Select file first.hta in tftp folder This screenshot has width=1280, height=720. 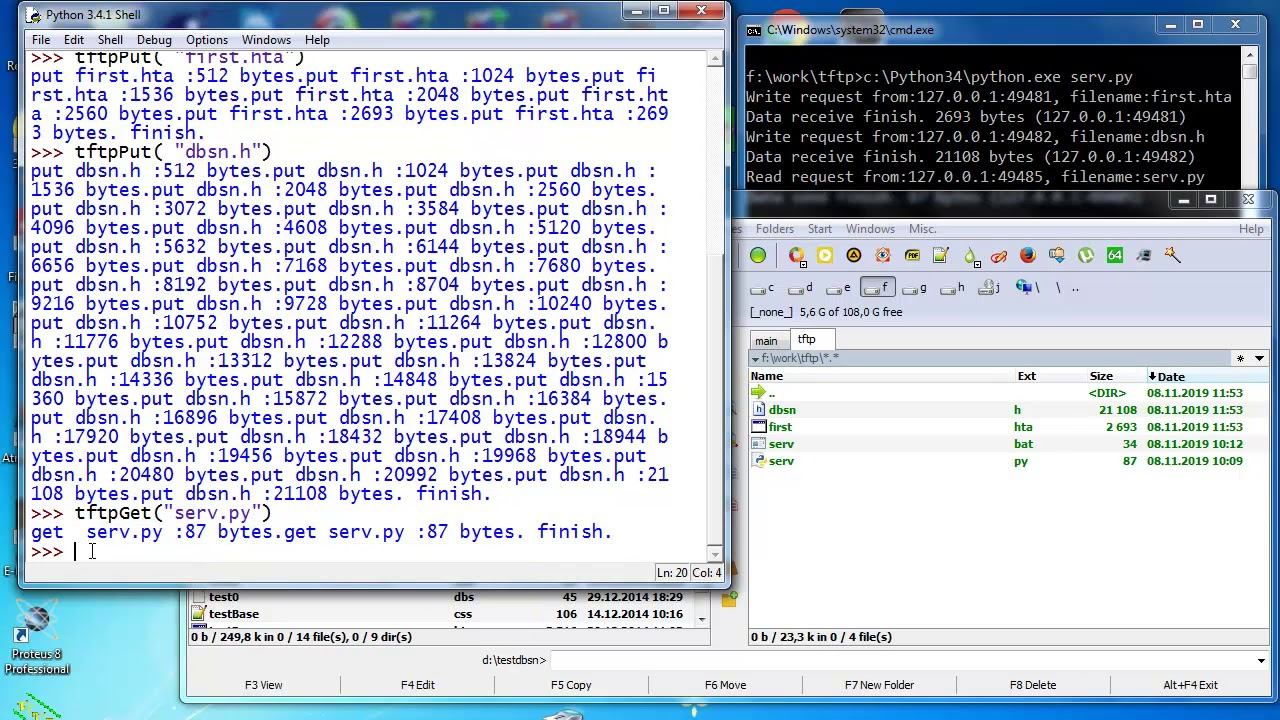(x=1008, y=427)
